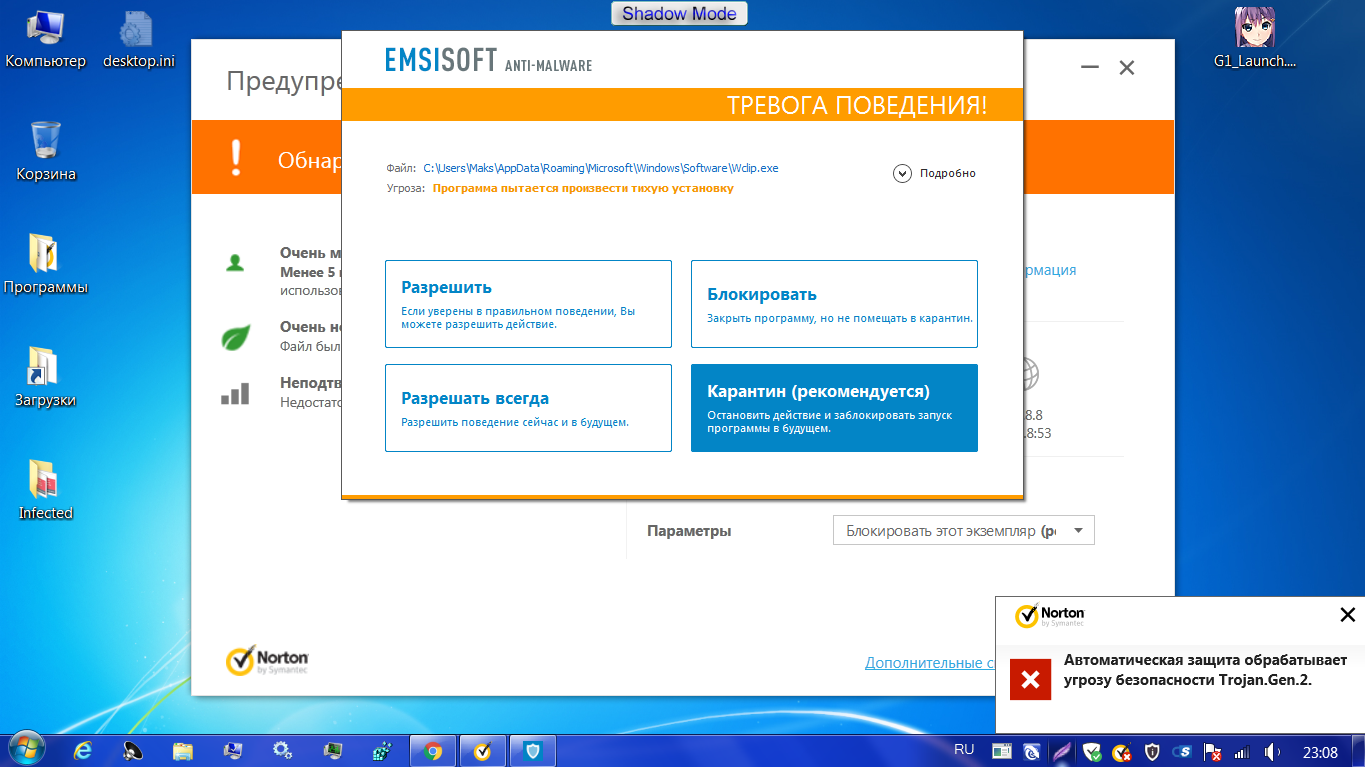
Task: Switch to the Norton taskbar button beside Chrome
Action: point(482,751)
